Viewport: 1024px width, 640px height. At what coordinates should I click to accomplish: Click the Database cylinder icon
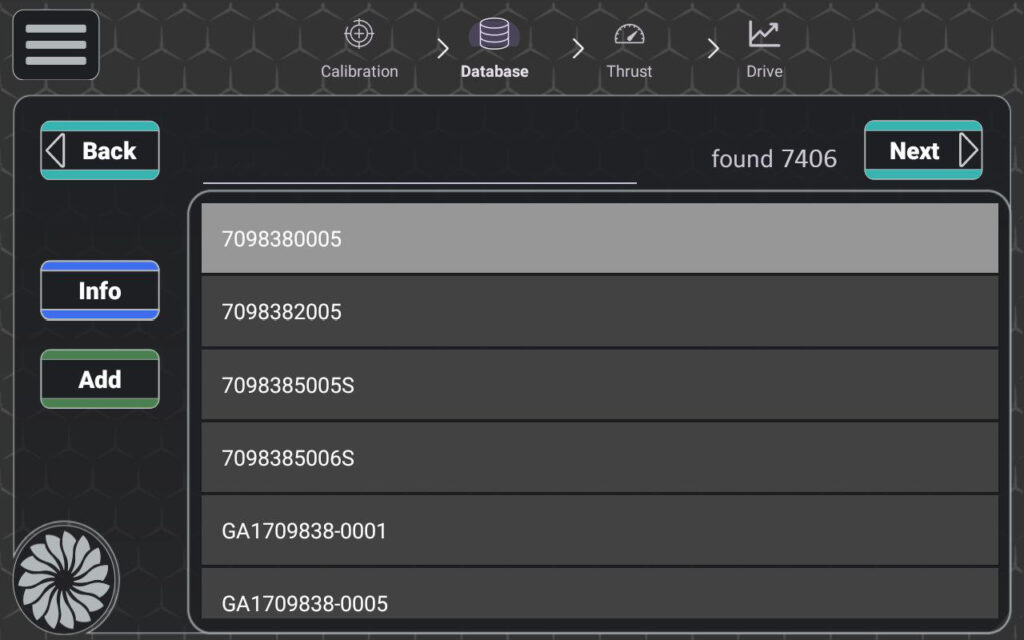(x=494, y=35)
